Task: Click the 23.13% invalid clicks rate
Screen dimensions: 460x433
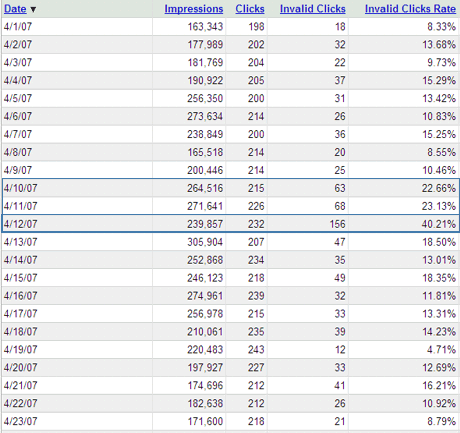Action: point(439,206)
